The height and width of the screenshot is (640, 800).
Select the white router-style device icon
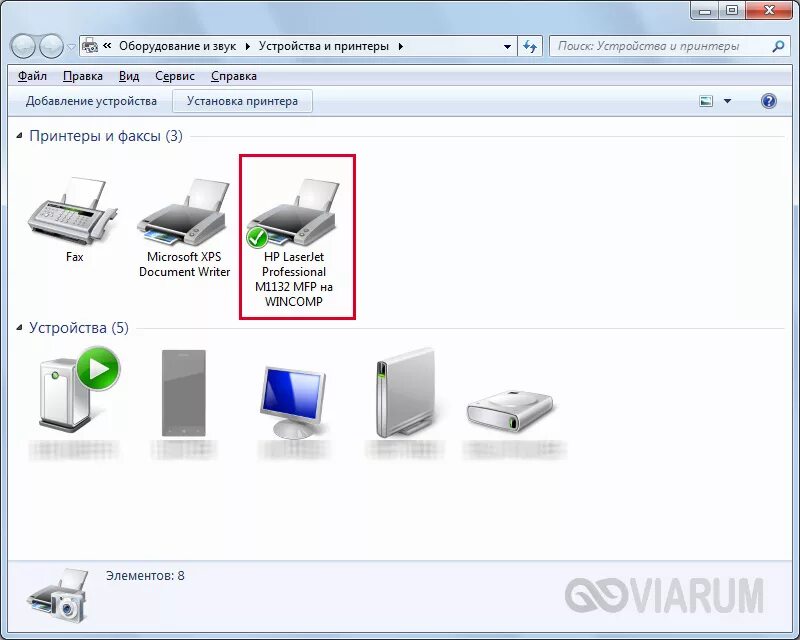tap(405, 392)
